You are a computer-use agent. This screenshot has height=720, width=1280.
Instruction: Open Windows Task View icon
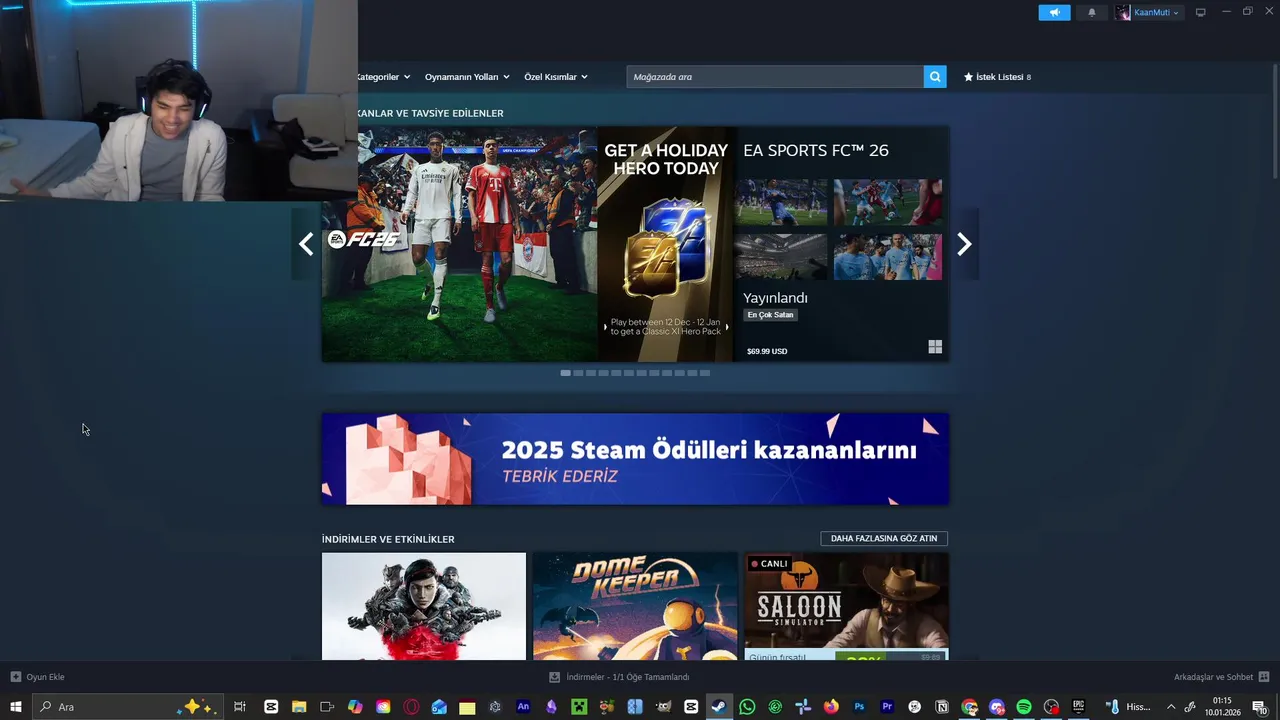[240, 707]
